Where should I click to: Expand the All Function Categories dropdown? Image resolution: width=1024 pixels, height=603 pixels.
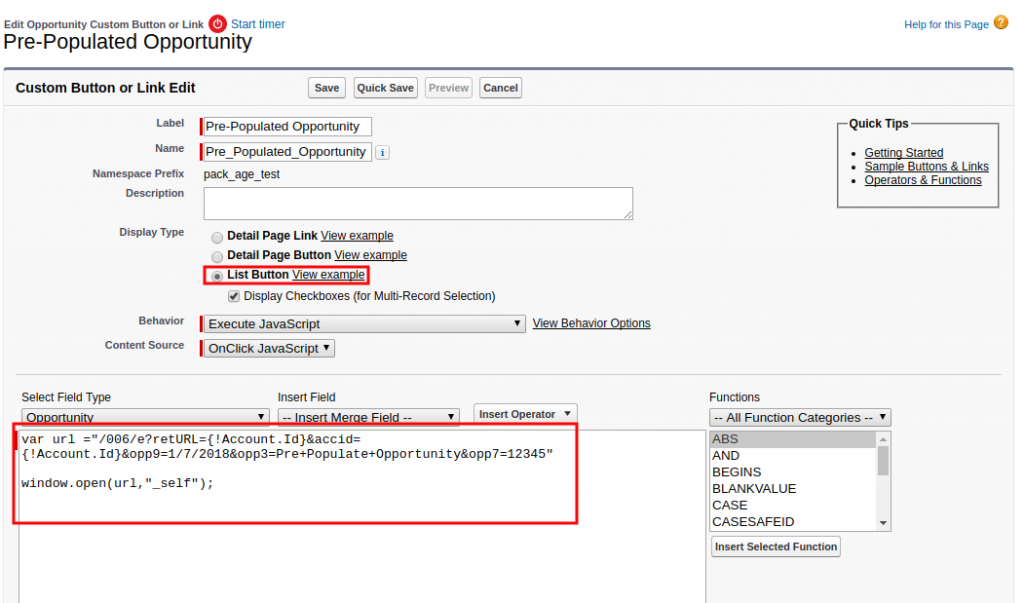point(800,417)
